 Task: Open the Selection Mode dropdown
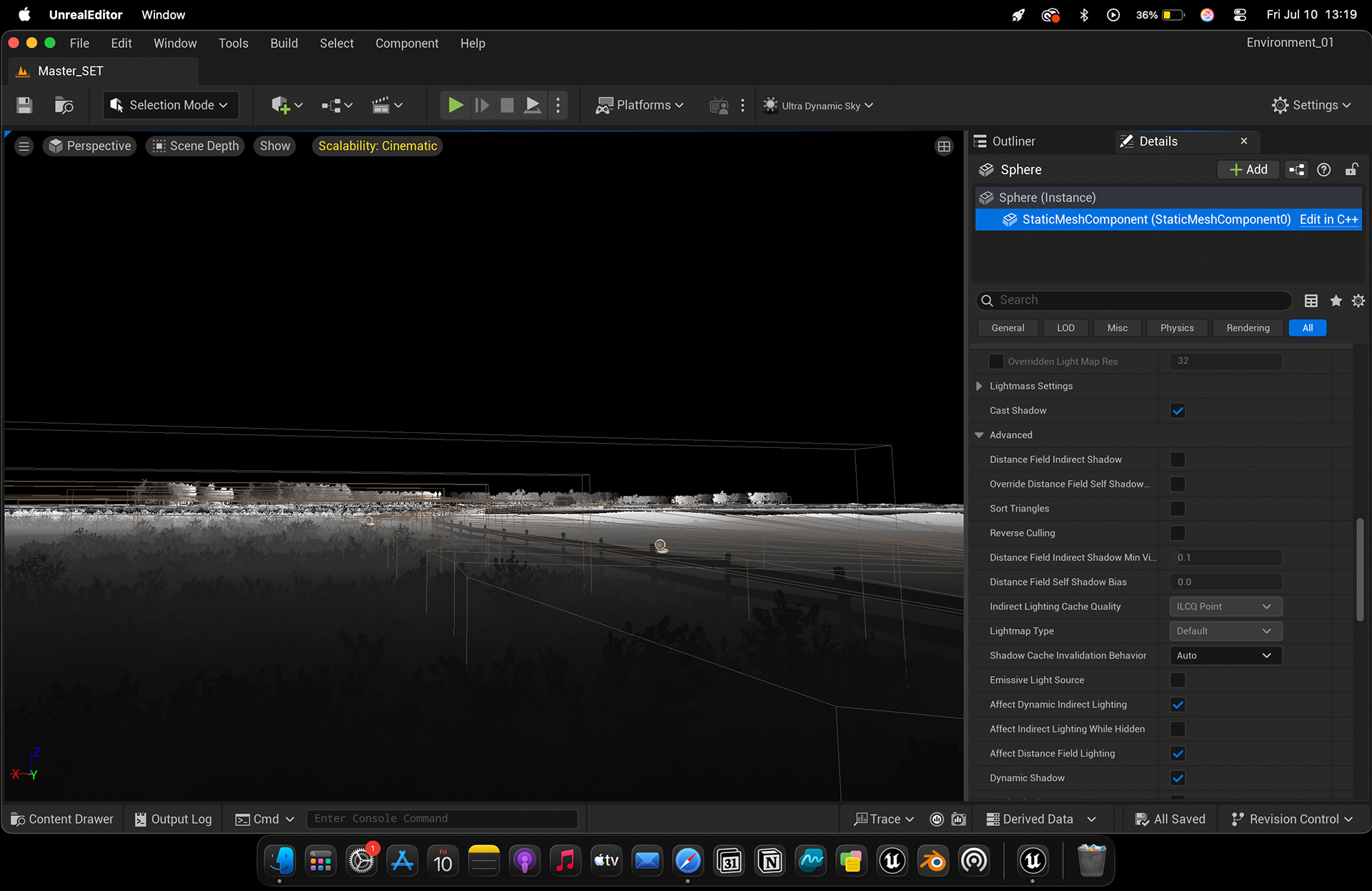170,105
